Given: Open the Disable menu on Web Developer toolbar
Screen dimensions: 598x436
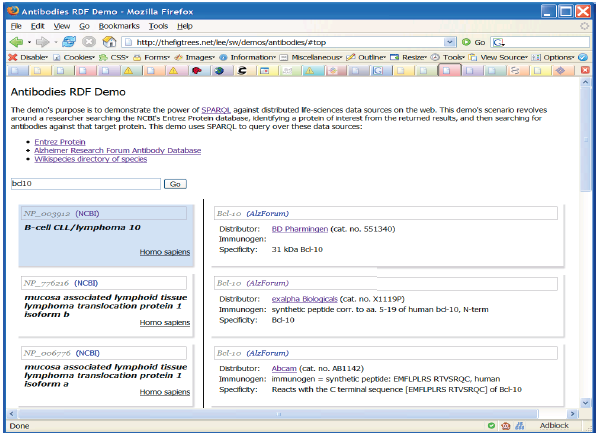Looking at the screenshot, I should [x=28, y=57].
